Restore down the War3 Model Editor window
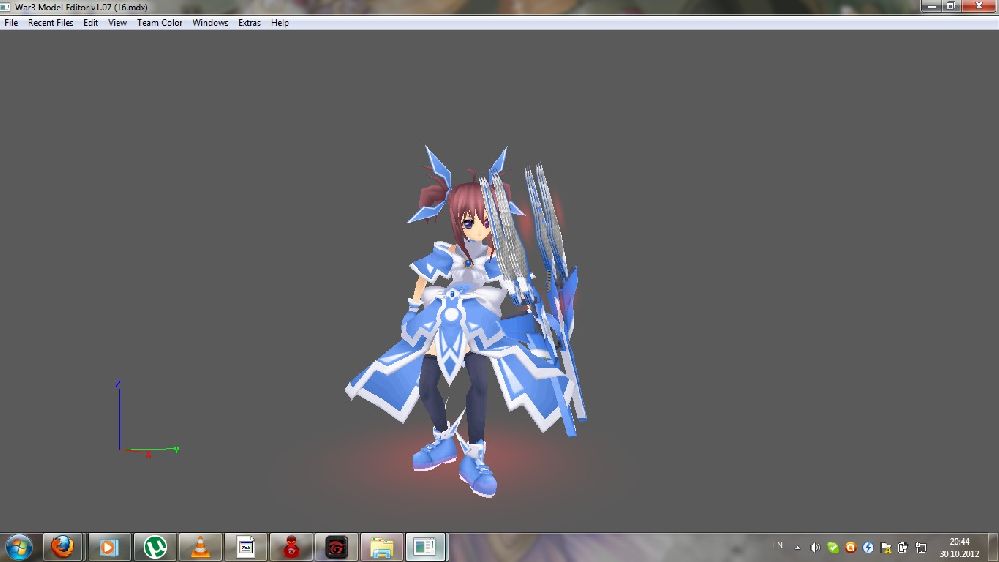999x562 pixels. (x=951, y=6)
